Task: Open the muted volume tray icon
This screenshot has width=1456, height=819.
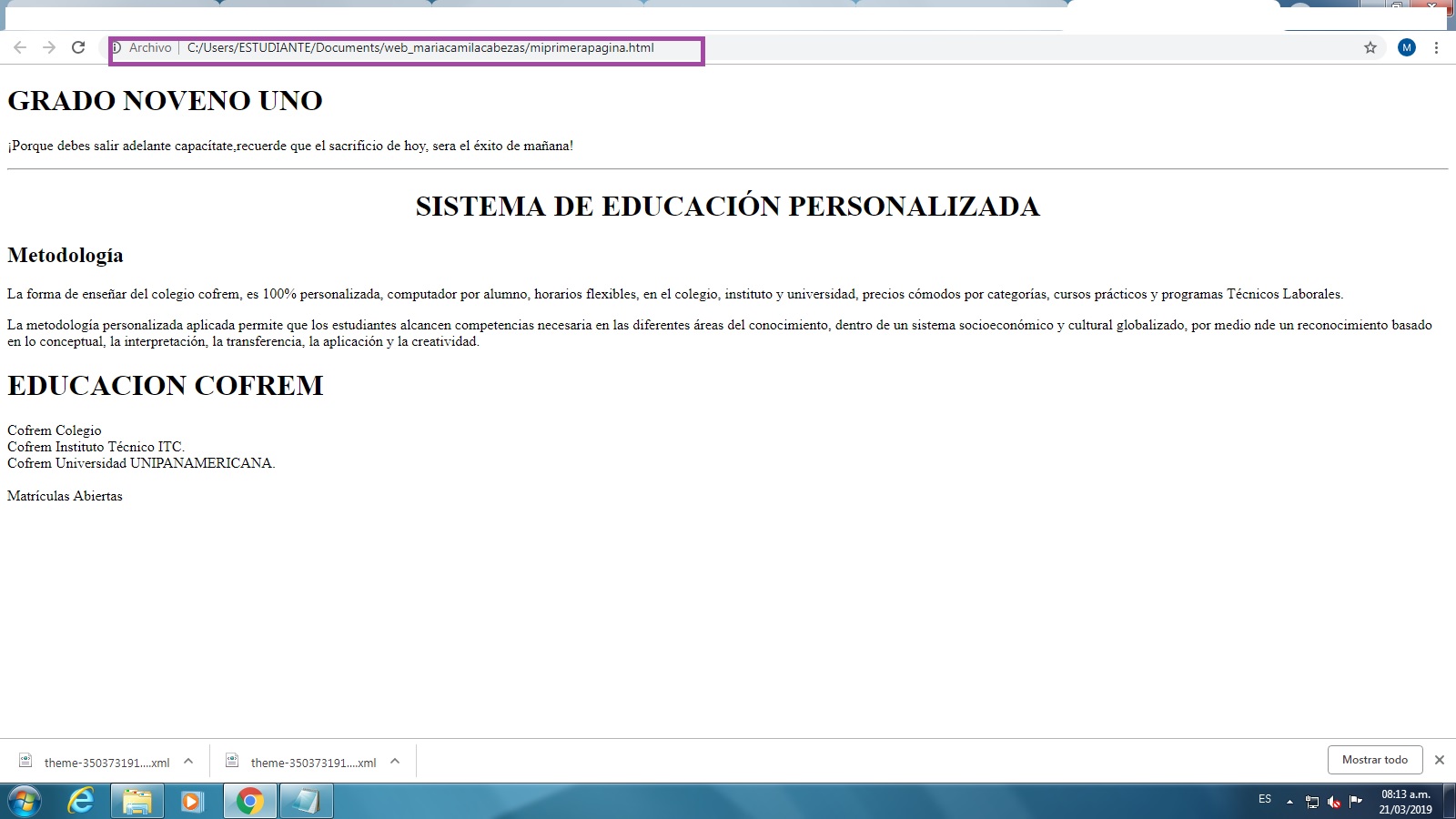Action: coord(1334,802)
